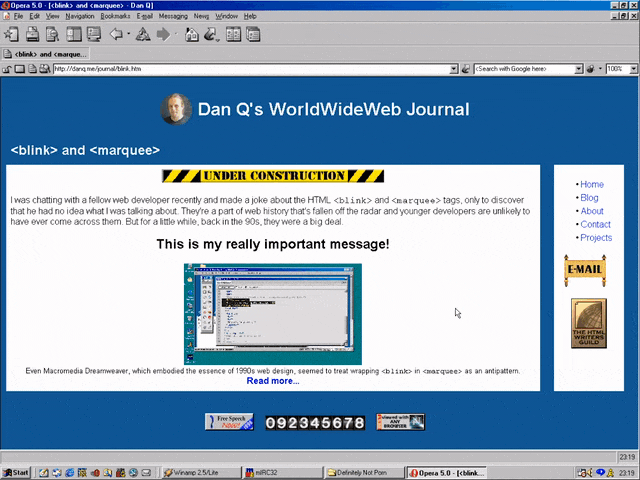640x480 pixels.
Task: Open the Projects link in sidebar
Action: (x=596, y=238)
